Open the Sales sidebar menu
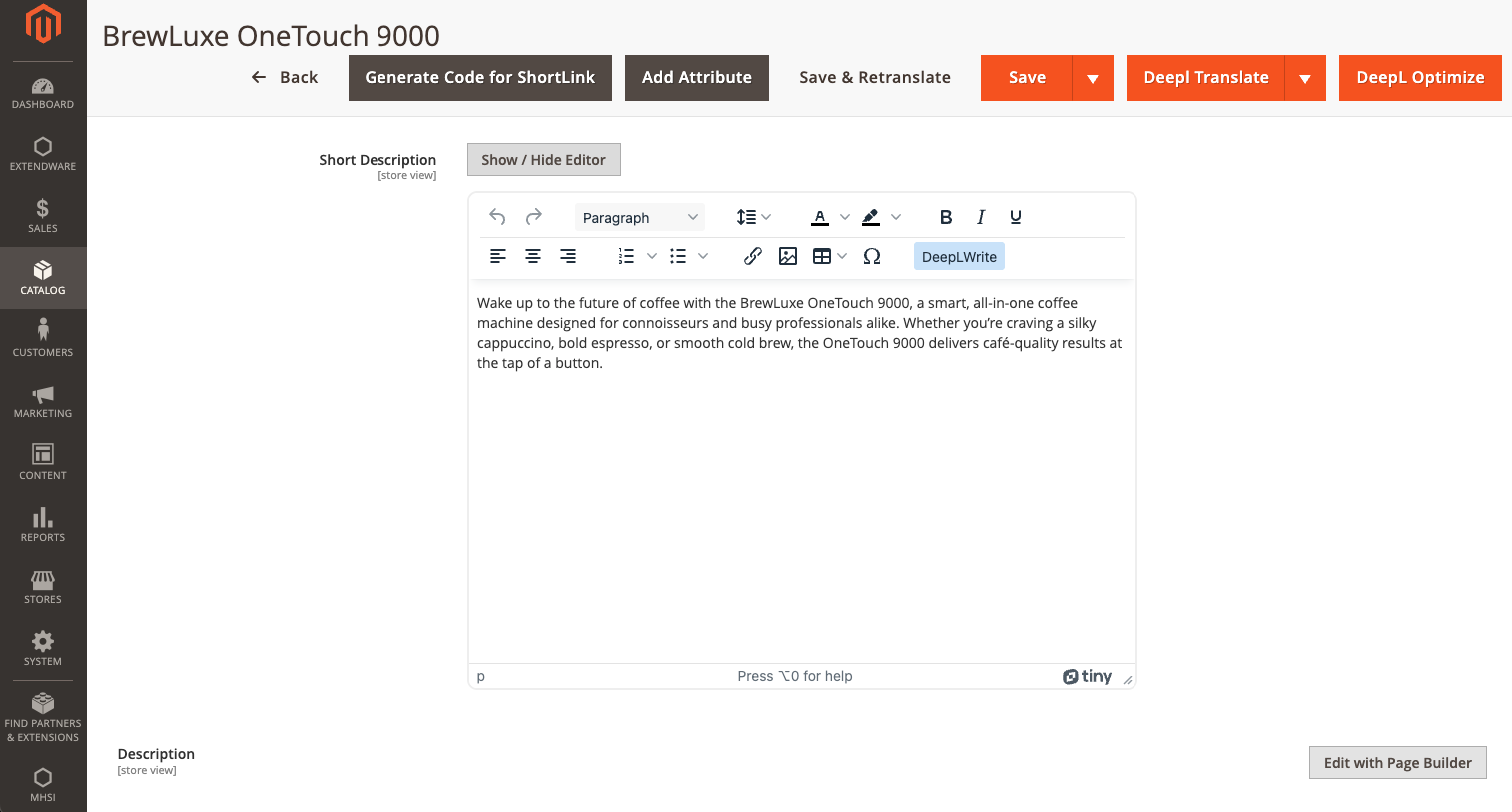Screen dimensions: 1512x812 (x=43, y=216)
